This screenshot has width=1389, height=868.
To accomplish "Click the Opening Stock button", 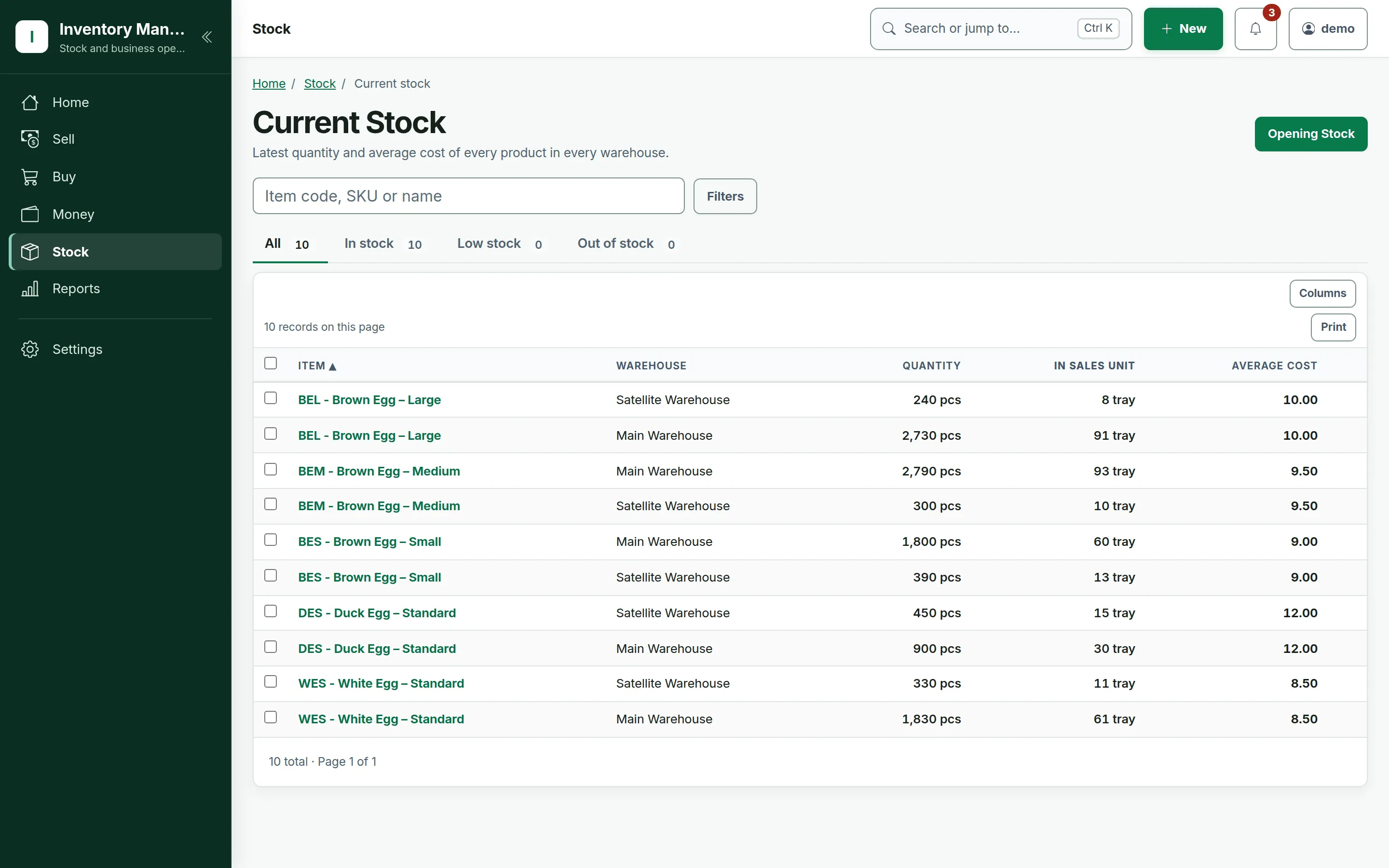I will 1311,134.
